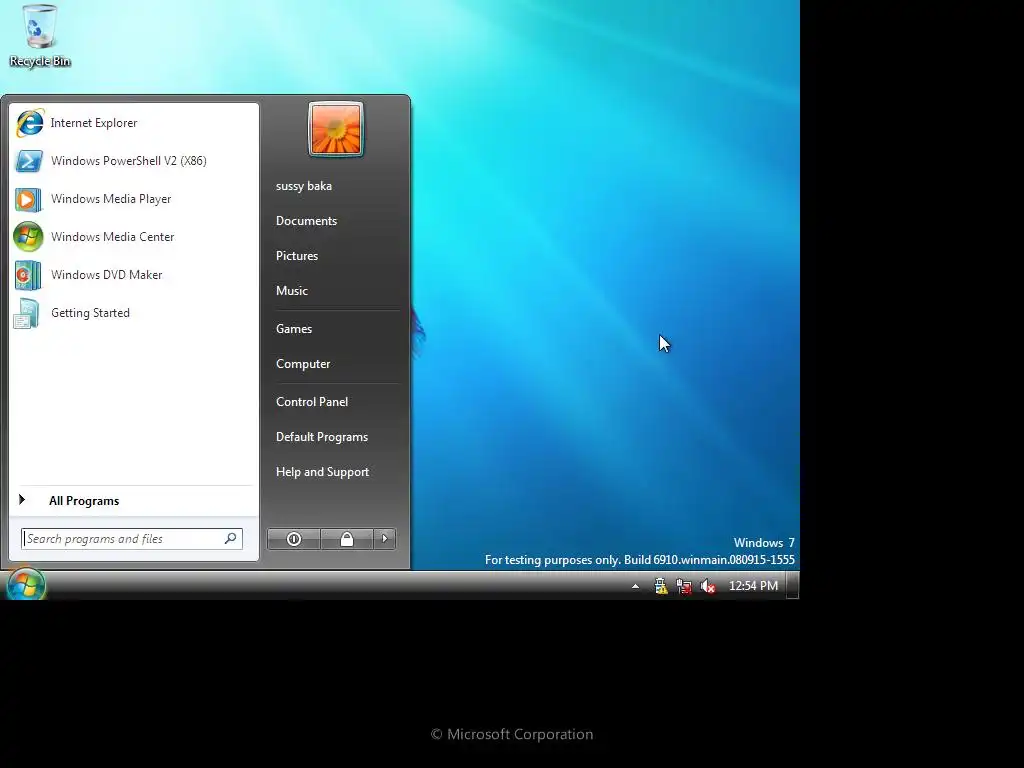Image resolution: width=1024 pixels, height=768 pixels.
Task: Select the Windows PowerShell V2 (X86) label
Action: (x=129, y=161)
